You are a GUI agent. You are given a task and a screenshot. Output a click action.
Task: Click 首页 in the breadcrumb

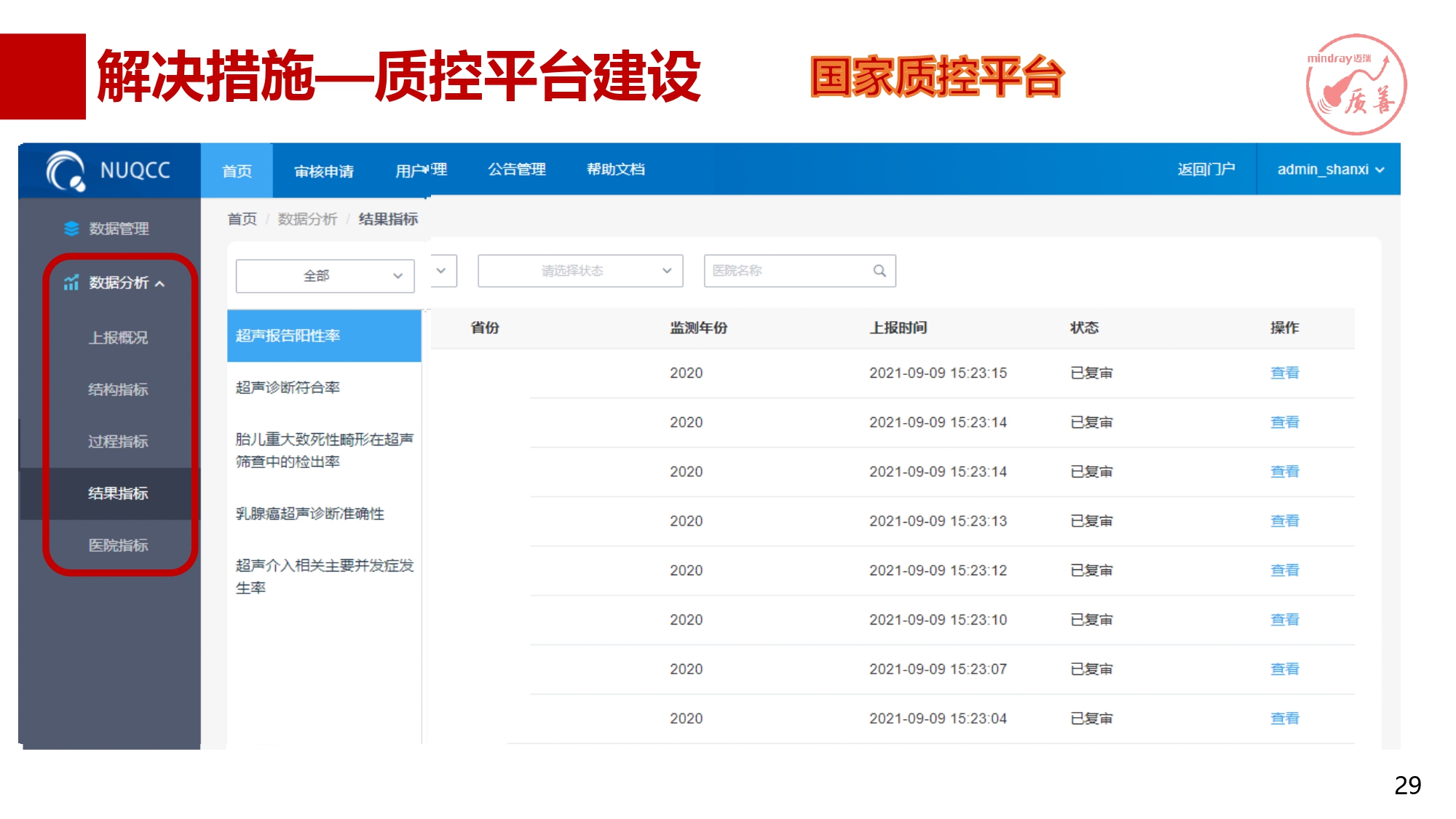[x=242, y=219]
